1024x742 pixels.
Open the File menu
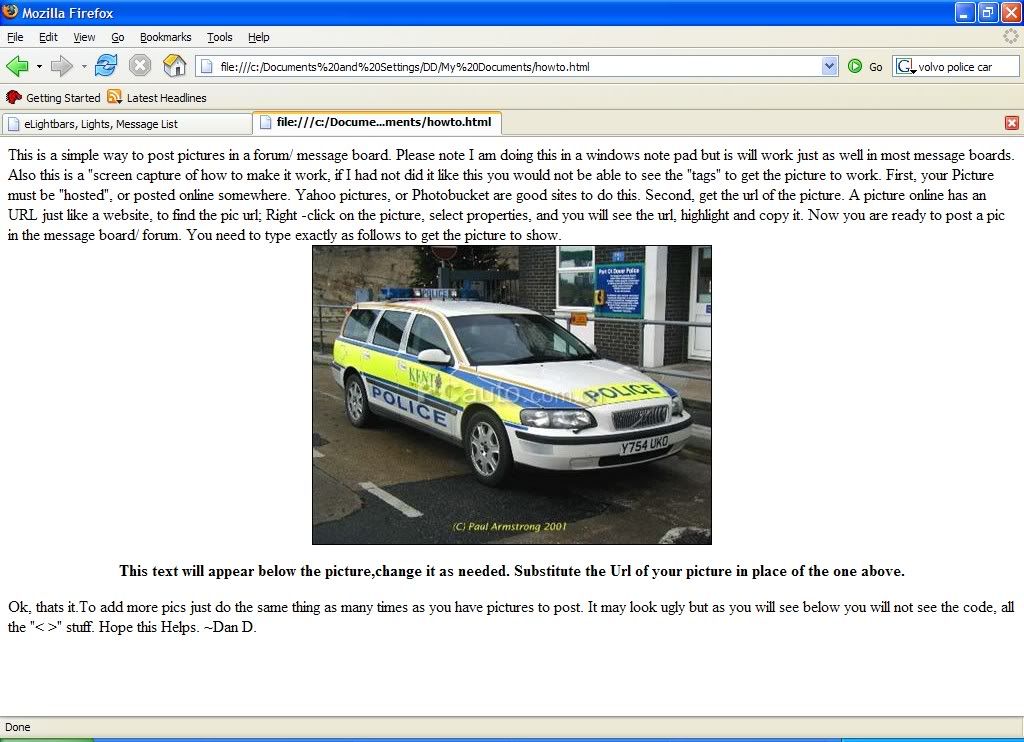(x=15, y=37)
